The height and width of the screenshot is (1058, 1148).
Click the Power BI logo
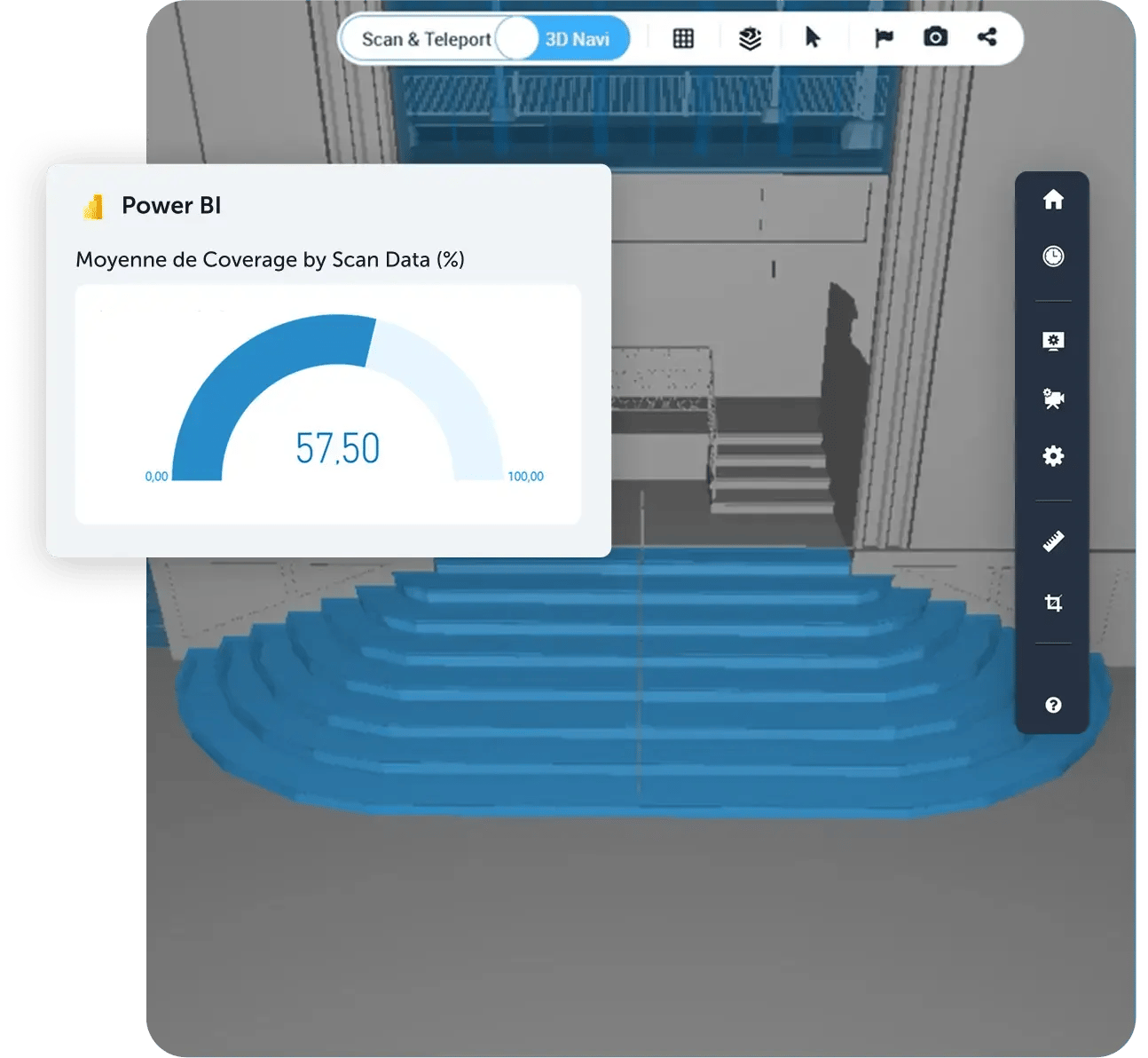93,206
